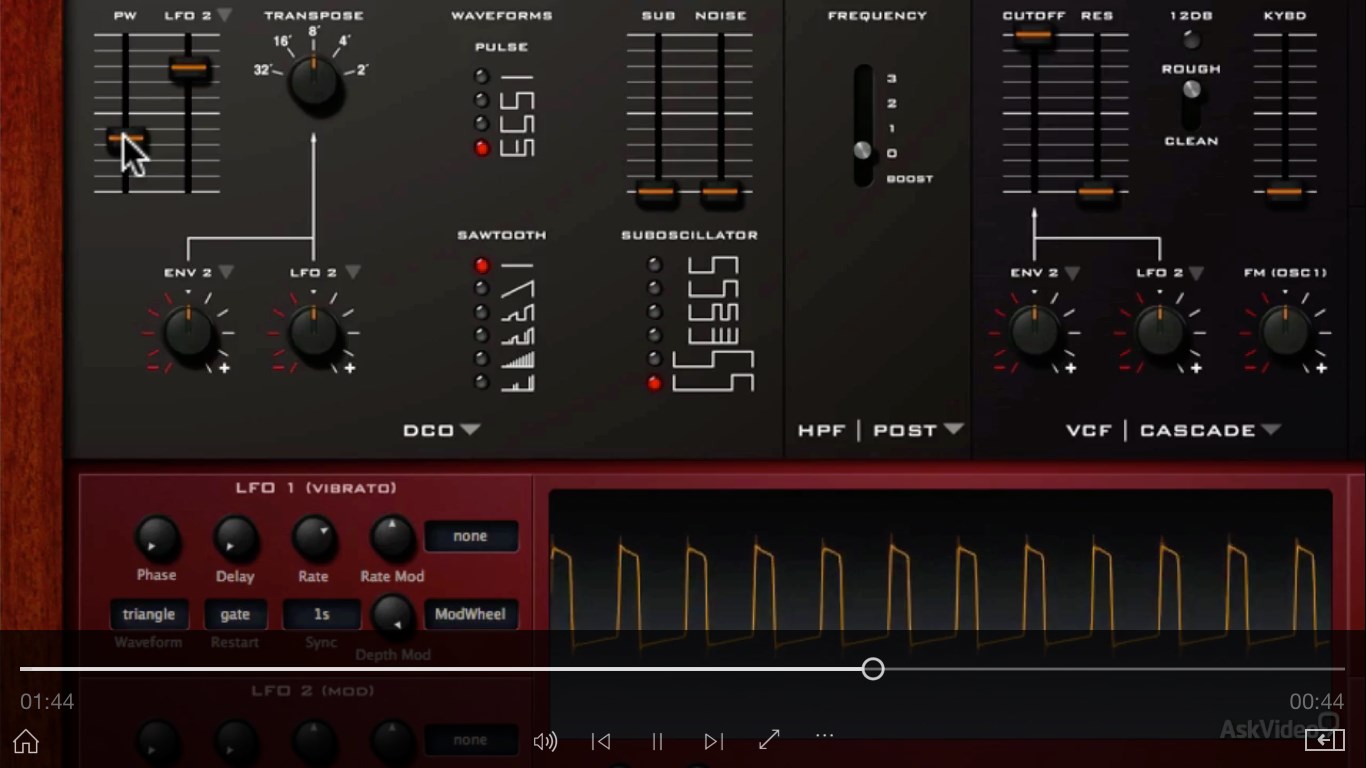1366x768 pixels.
Task: Open the VCF CASCADE dropdown arrow
Action: pos(1270,430)
